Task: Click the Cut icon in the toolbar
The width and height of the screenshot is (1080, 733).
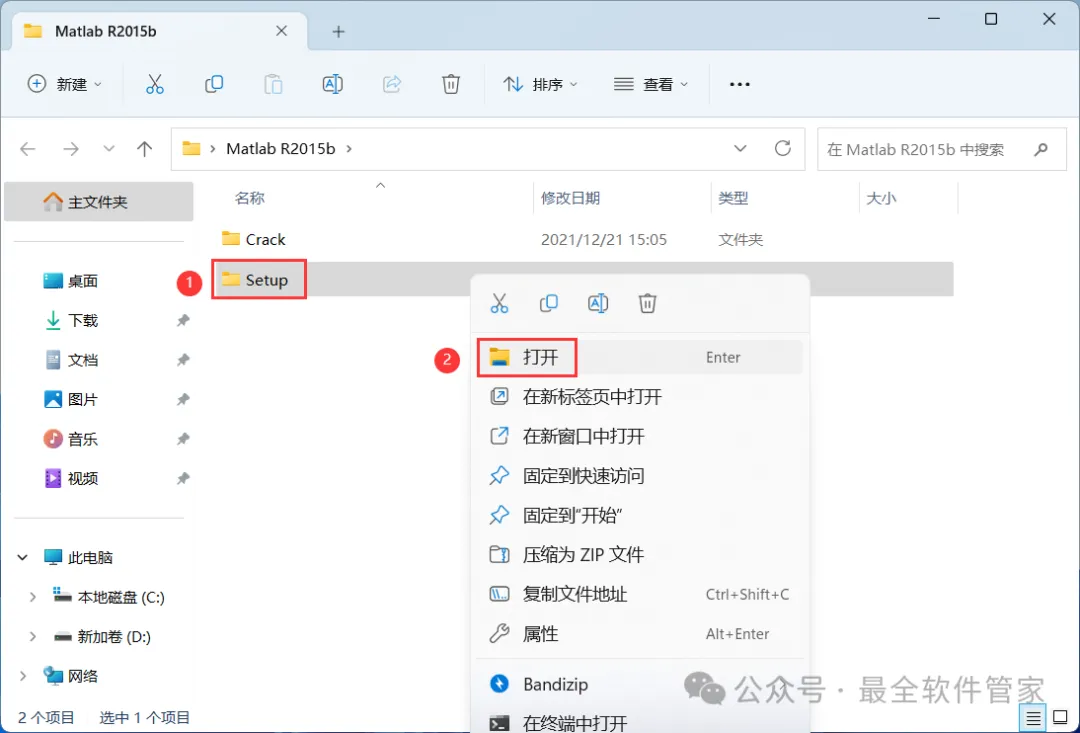Action: click(154, 84)
